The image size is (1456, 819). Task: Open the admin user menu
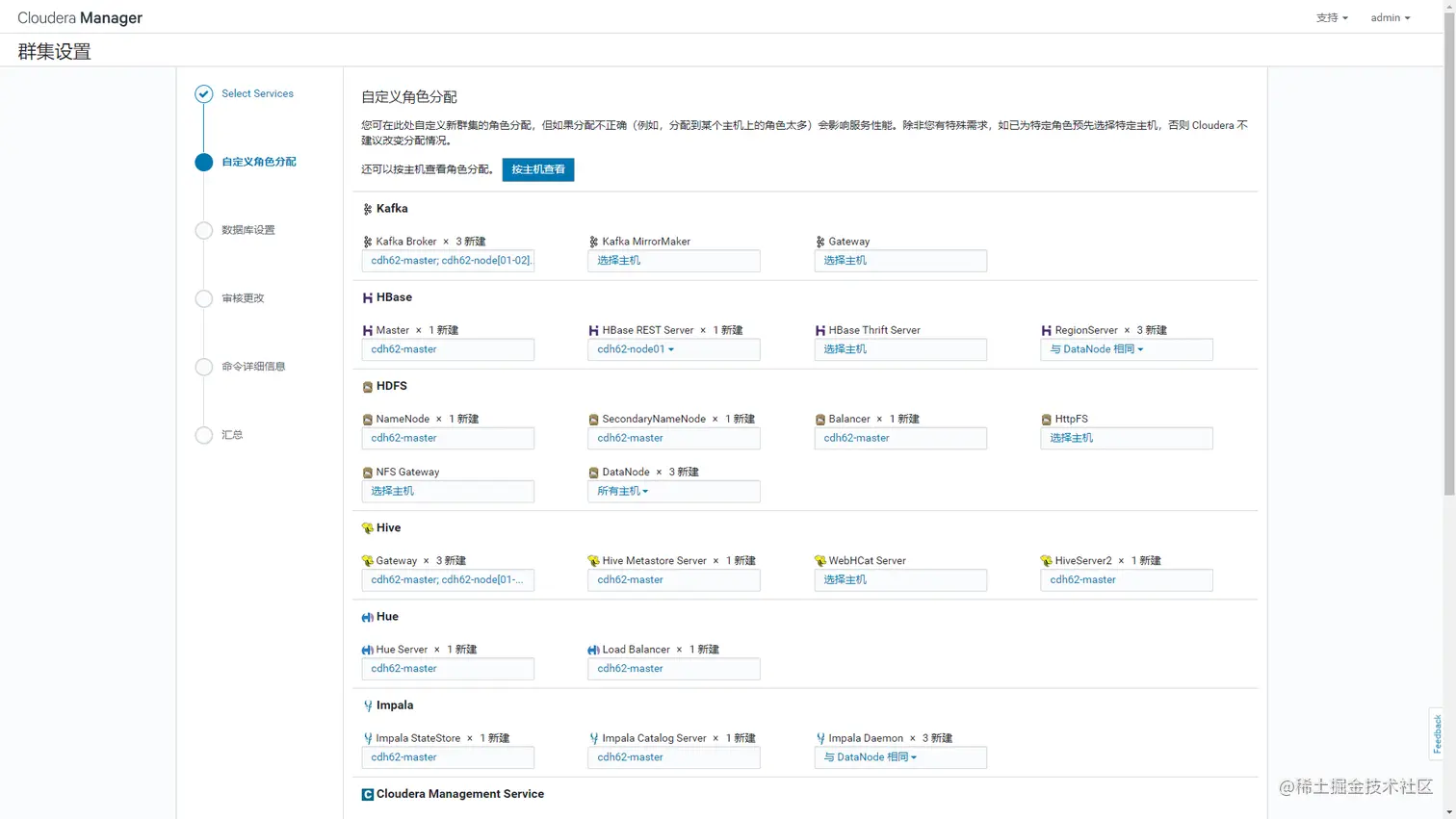pyautogui.click(x=1391, y=17)
